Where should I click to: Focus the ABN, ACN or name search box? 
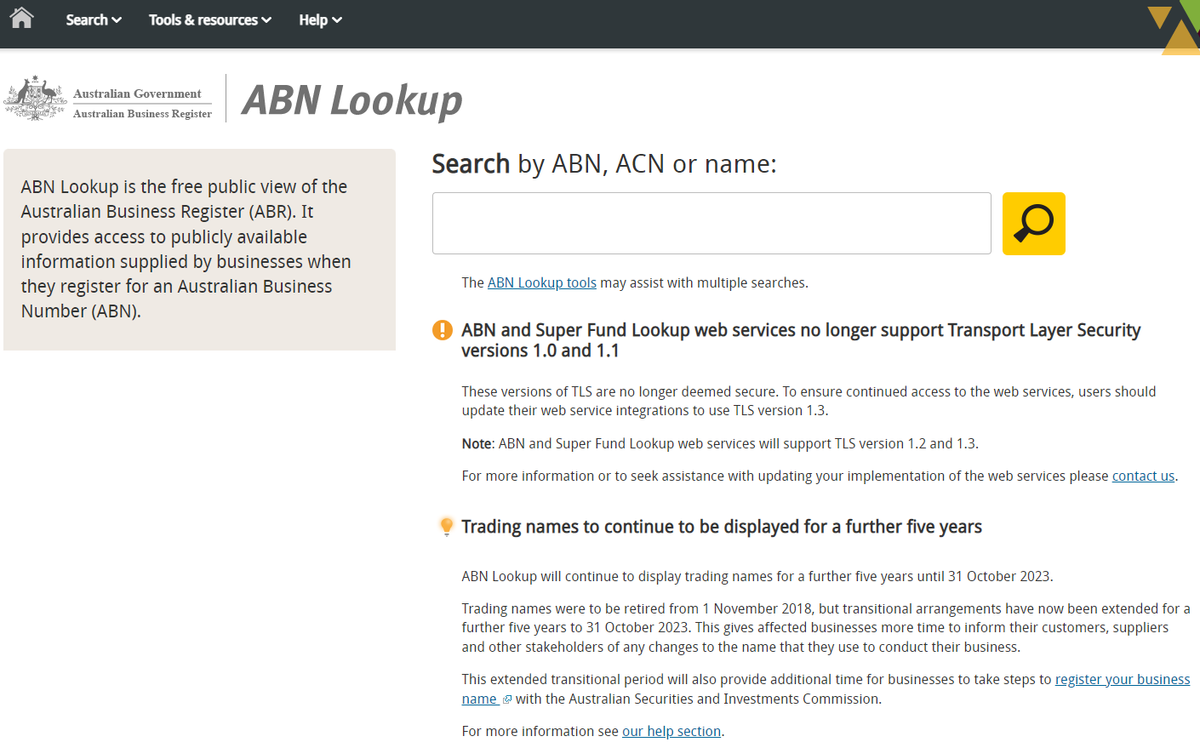coord(711,223)
